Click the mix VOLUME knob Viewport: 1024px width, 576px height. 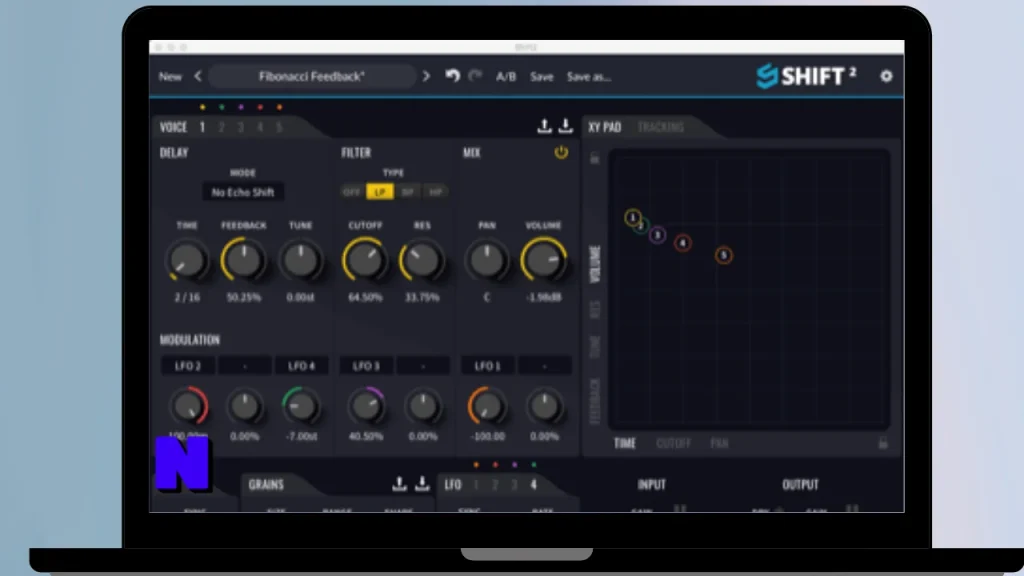(543, 260)
